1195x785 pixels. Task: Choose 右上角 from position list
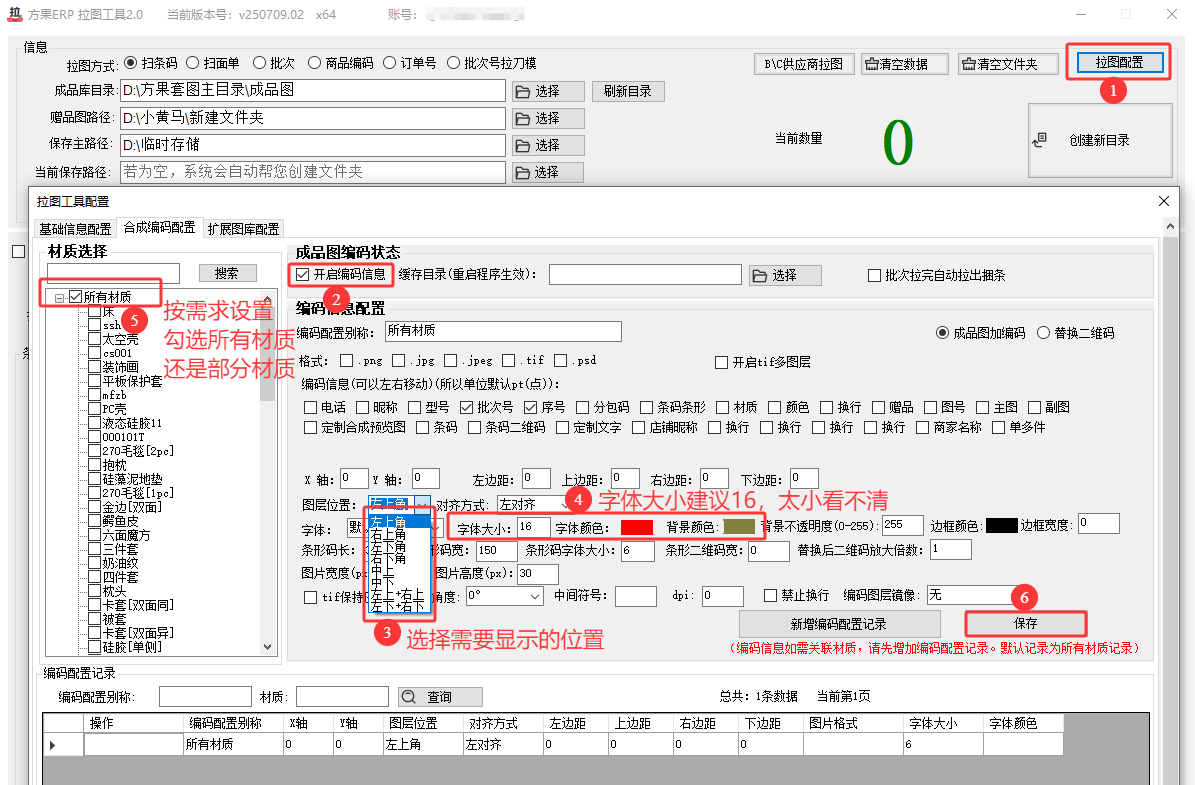click(x=389, y=535)
